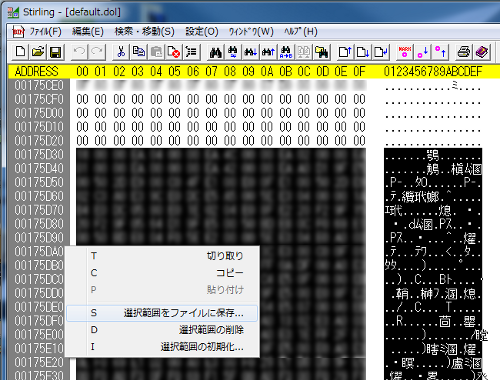
Task: Open the 検索・移動(S) menu
Action: click(x=145, y=32)
